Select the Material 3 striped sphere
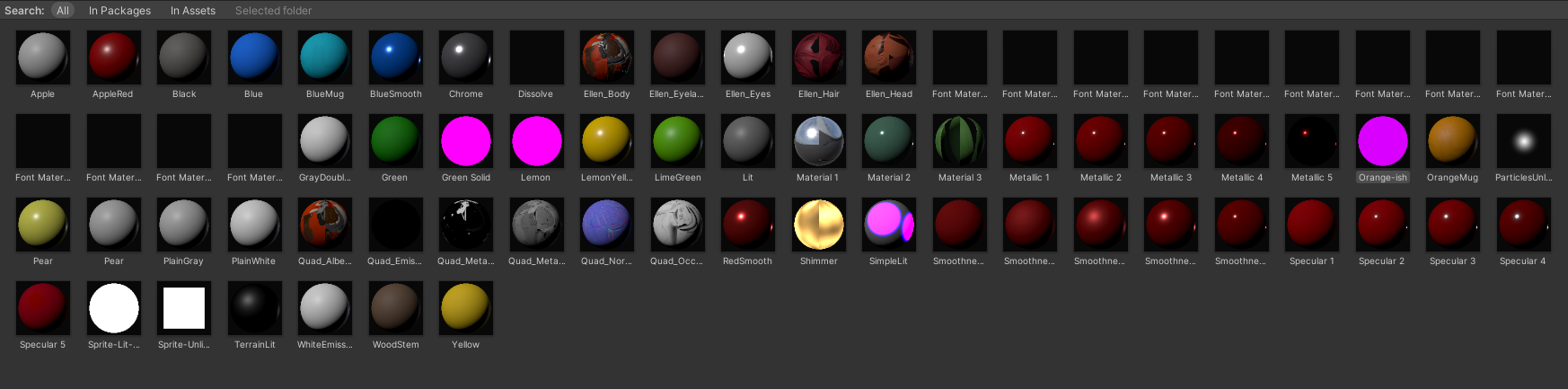Image resolution: width=1568 pixels, height=389 pixels. (959, 141)
